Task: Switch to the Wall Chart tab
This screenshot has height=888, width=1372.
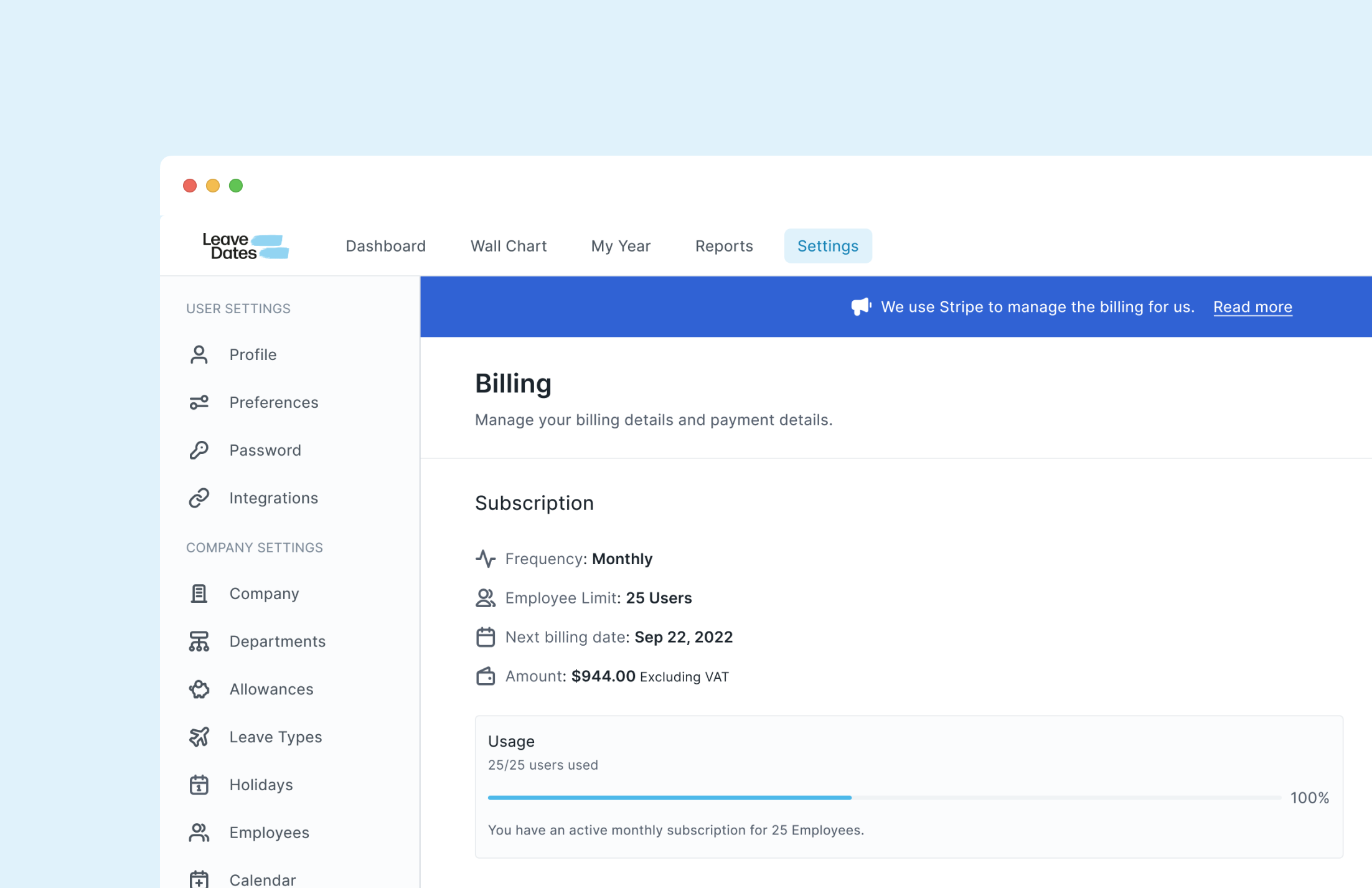Action: (x=508, y=245)
